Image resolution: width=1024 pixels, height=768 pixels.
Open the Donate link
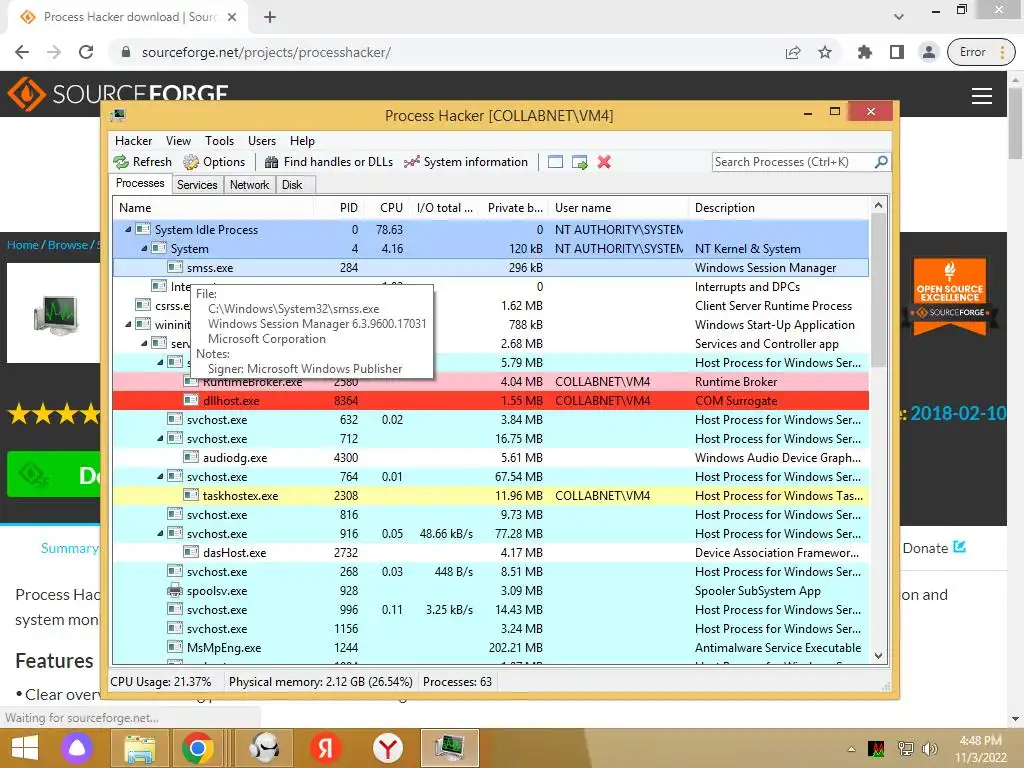point(934,548)
